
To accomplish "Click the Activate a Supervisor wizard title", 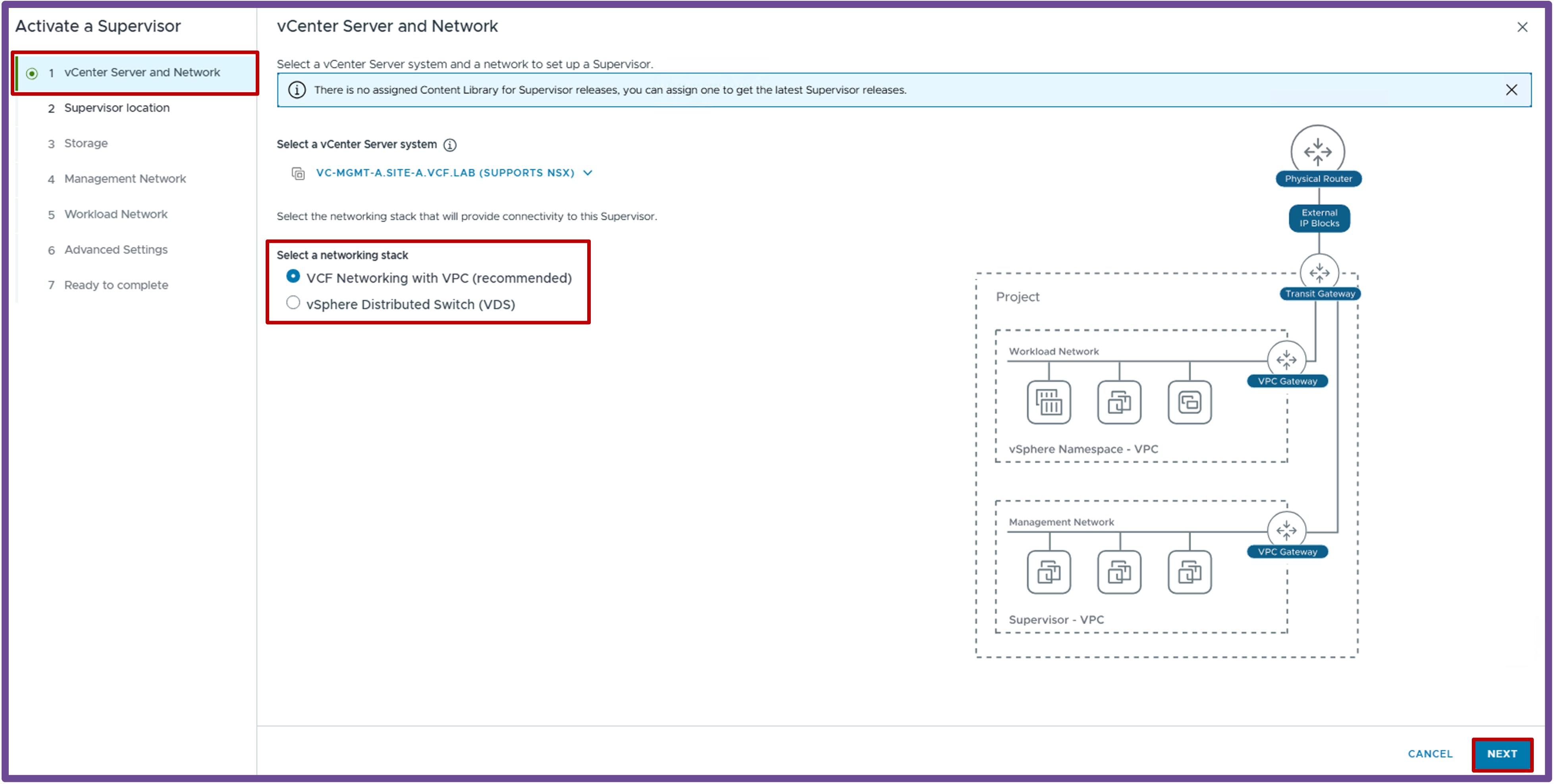I will click(98, 26).
